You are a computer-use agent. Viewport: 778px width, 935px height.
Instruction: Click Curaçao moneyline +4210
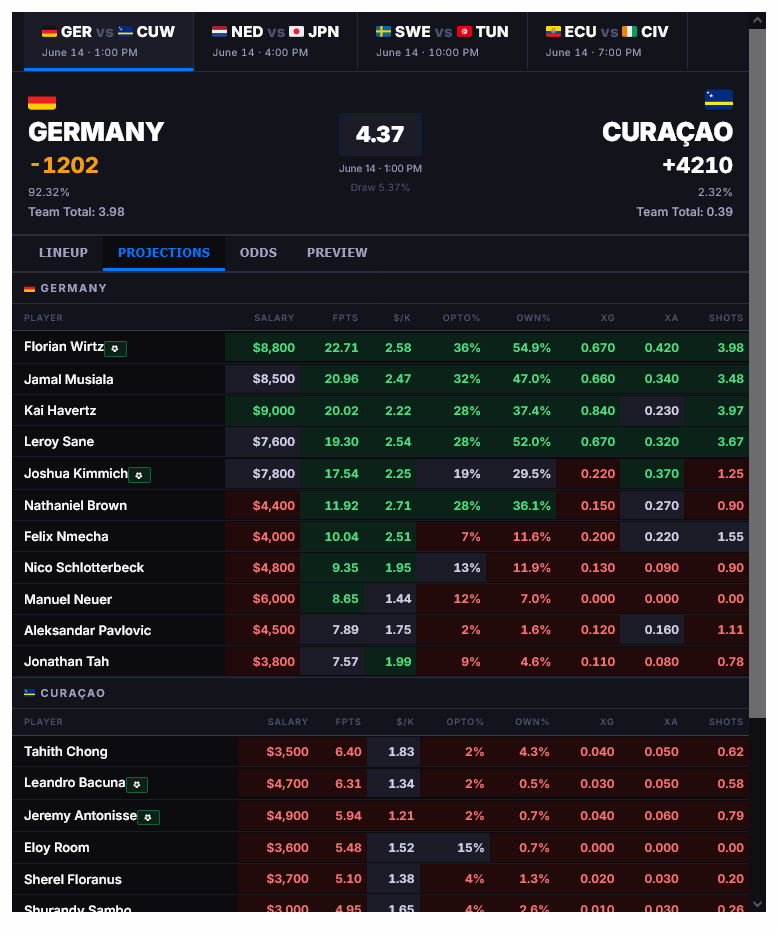(698, 165)
